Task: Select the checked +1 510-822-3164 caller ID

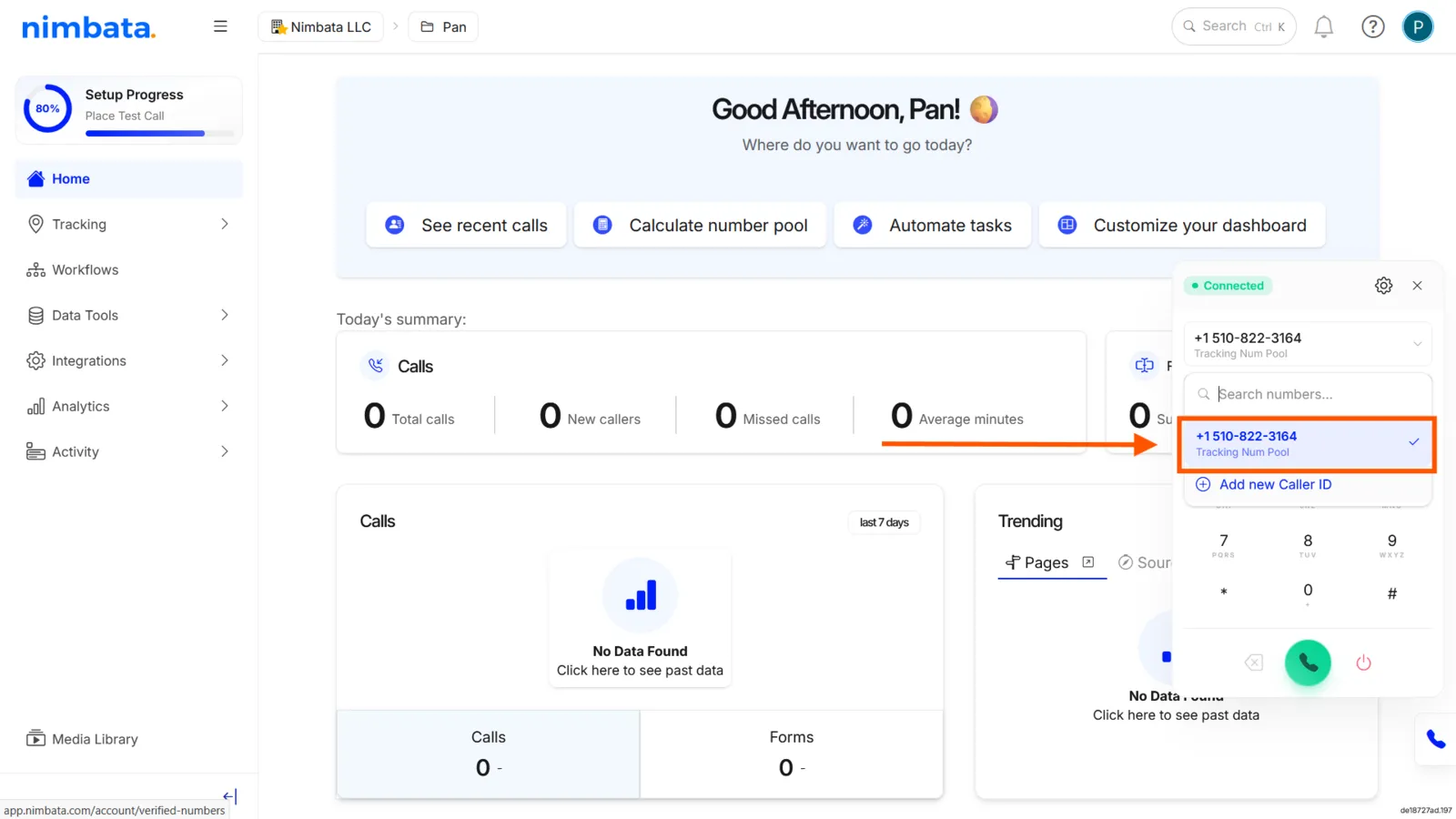Action: pyautogui.click(x=1307, y=444)
